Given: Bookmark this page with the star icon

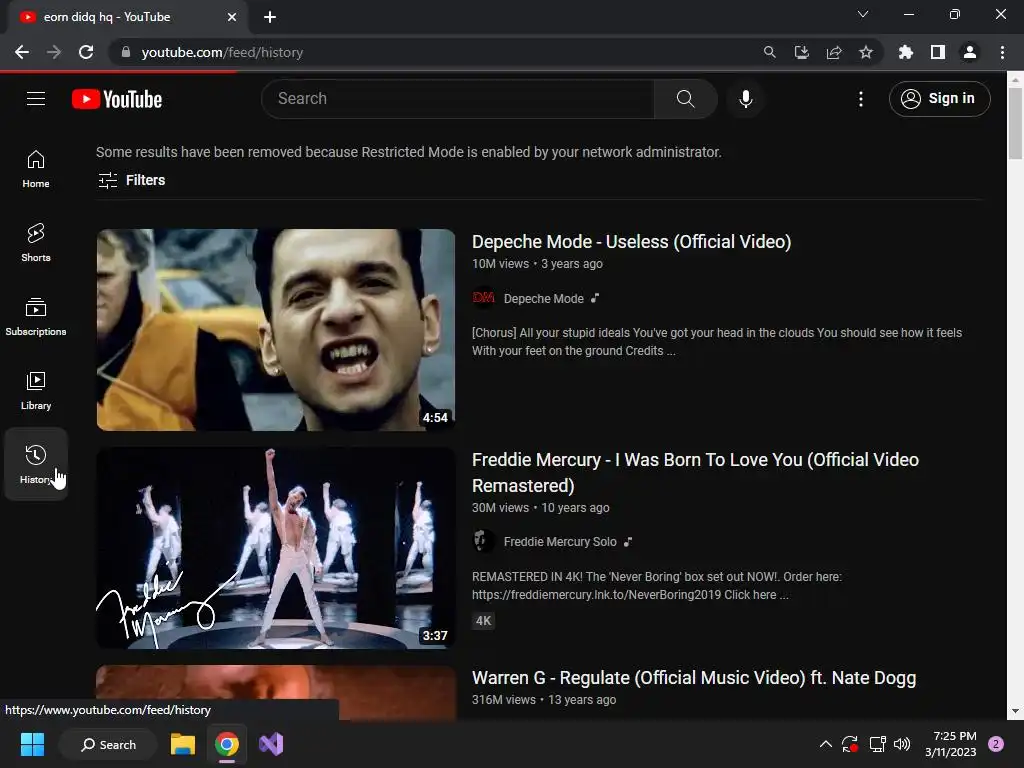Looking at the screenshot, I should click(866, 52).
